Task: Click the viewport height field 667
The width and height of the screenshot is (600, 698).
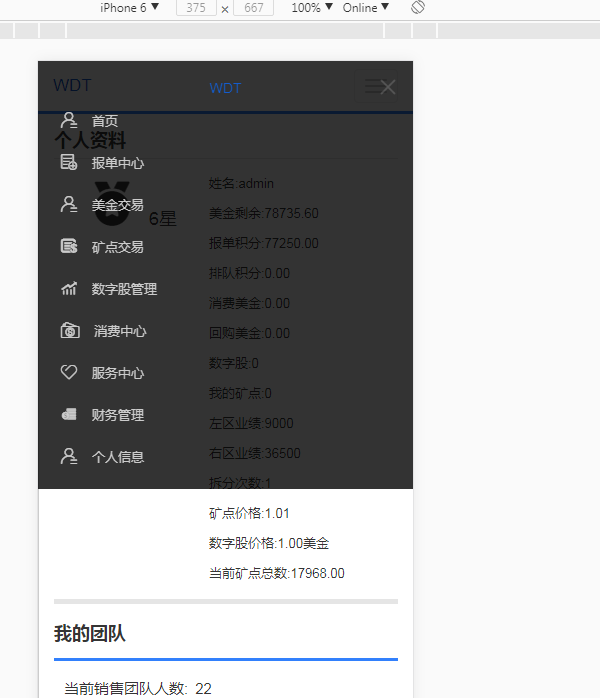Action: coord(253,8)
